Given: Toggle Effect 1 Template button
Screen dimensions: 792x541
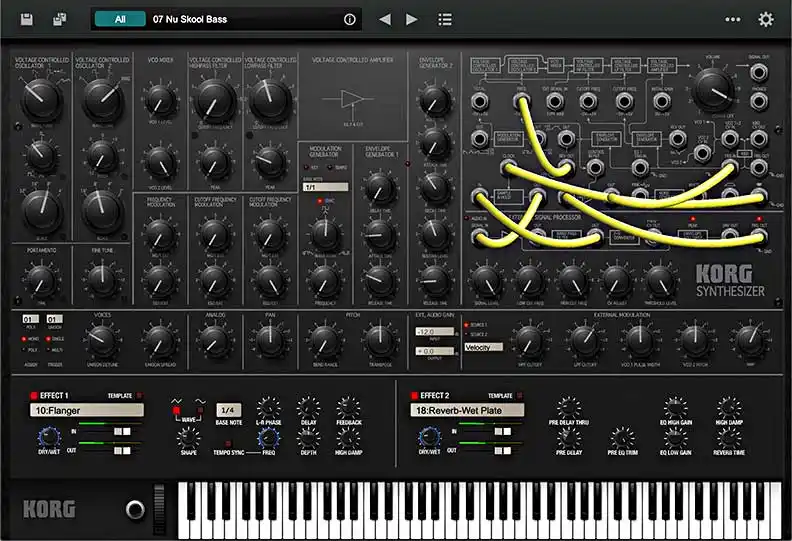Looking at the screenshot, I should point(139,396).
